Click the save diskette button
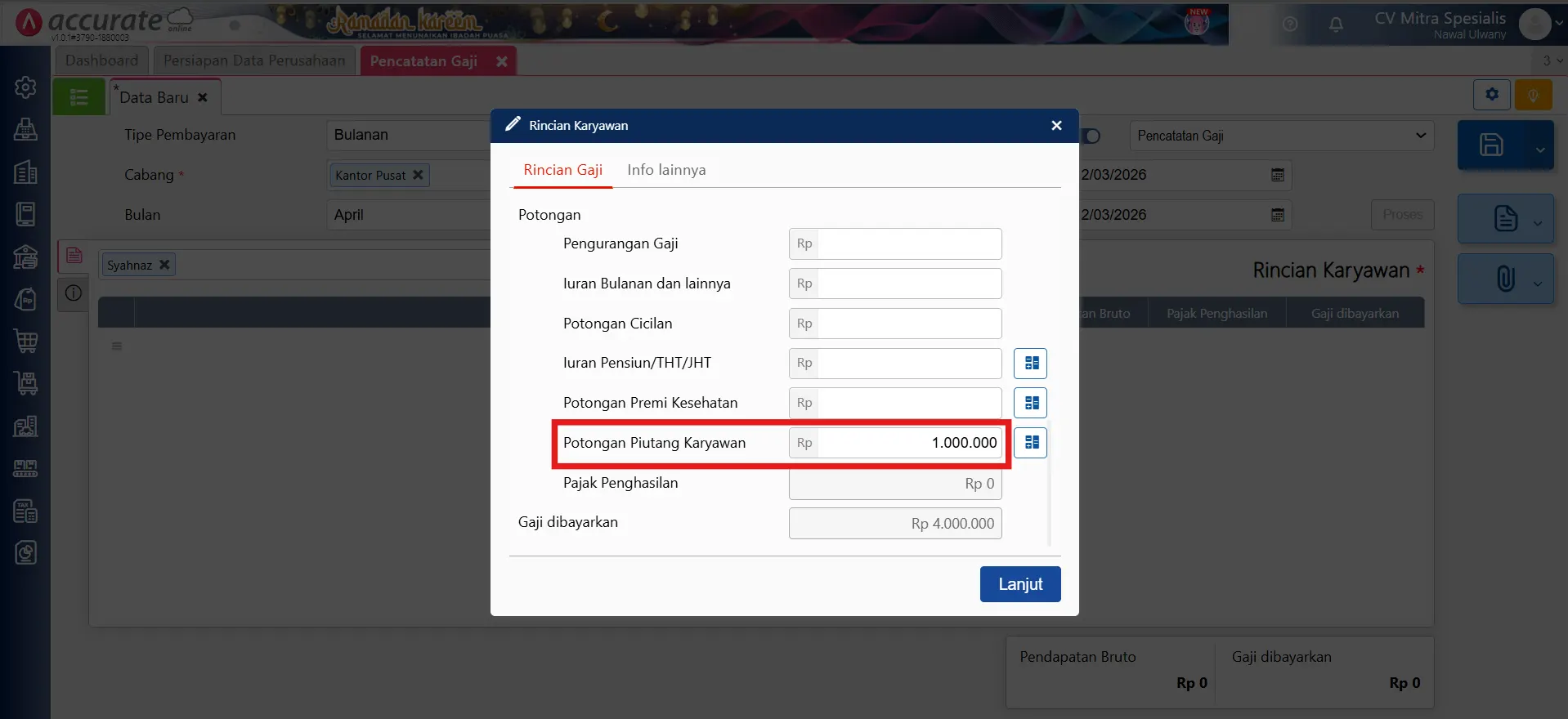Screen dimensions: 1568x719 tap(1492, 145)
